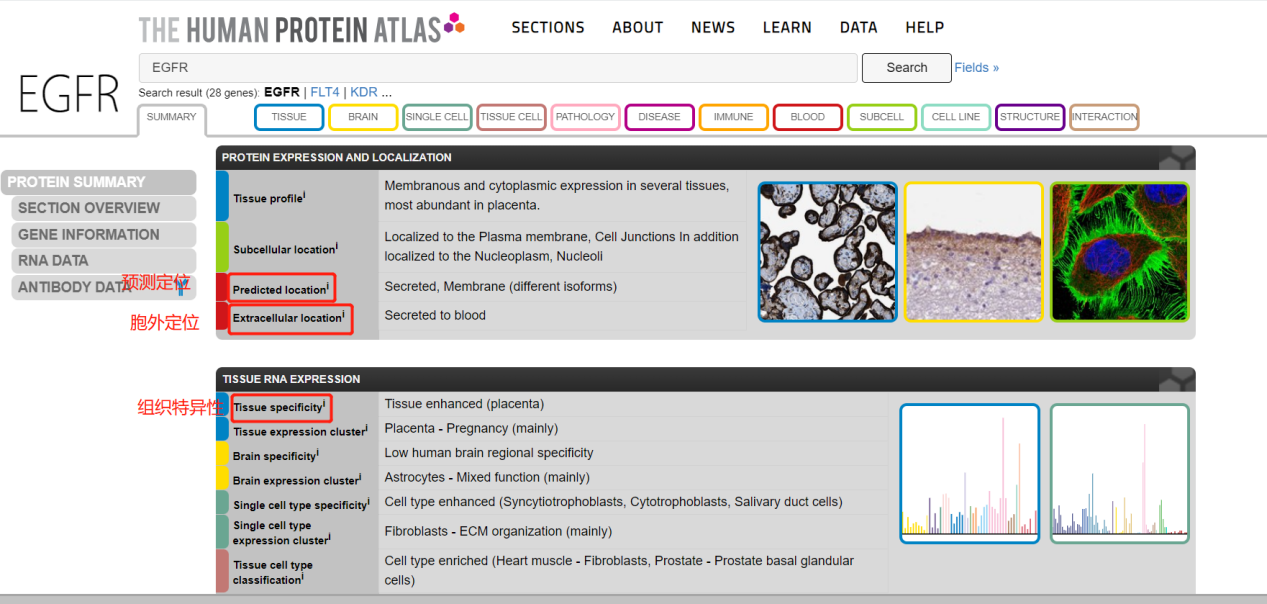
Task: Open the green fluorescent subcellular image
Action: pos(1119,252)
